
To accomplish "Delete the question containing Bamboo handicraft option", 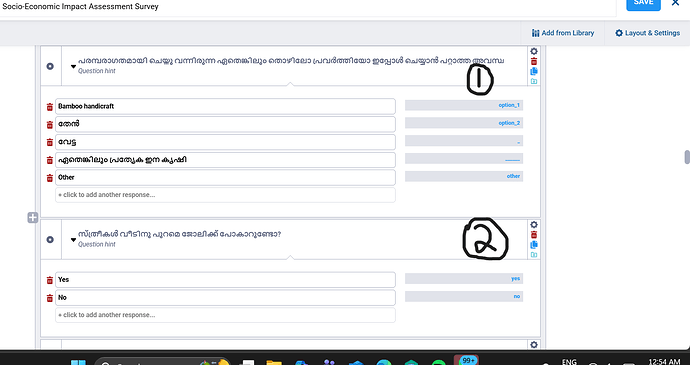I will [x=534, y=62].
